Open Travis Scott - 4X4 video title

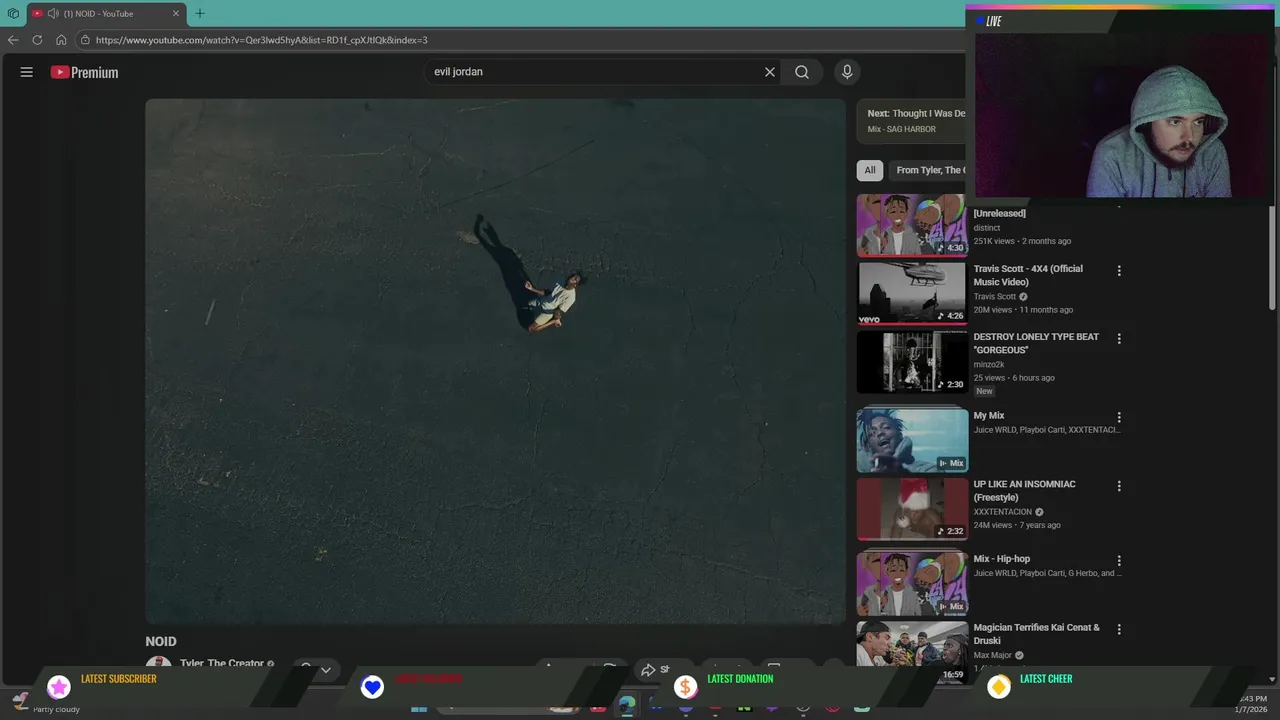tap(1028, 275)
